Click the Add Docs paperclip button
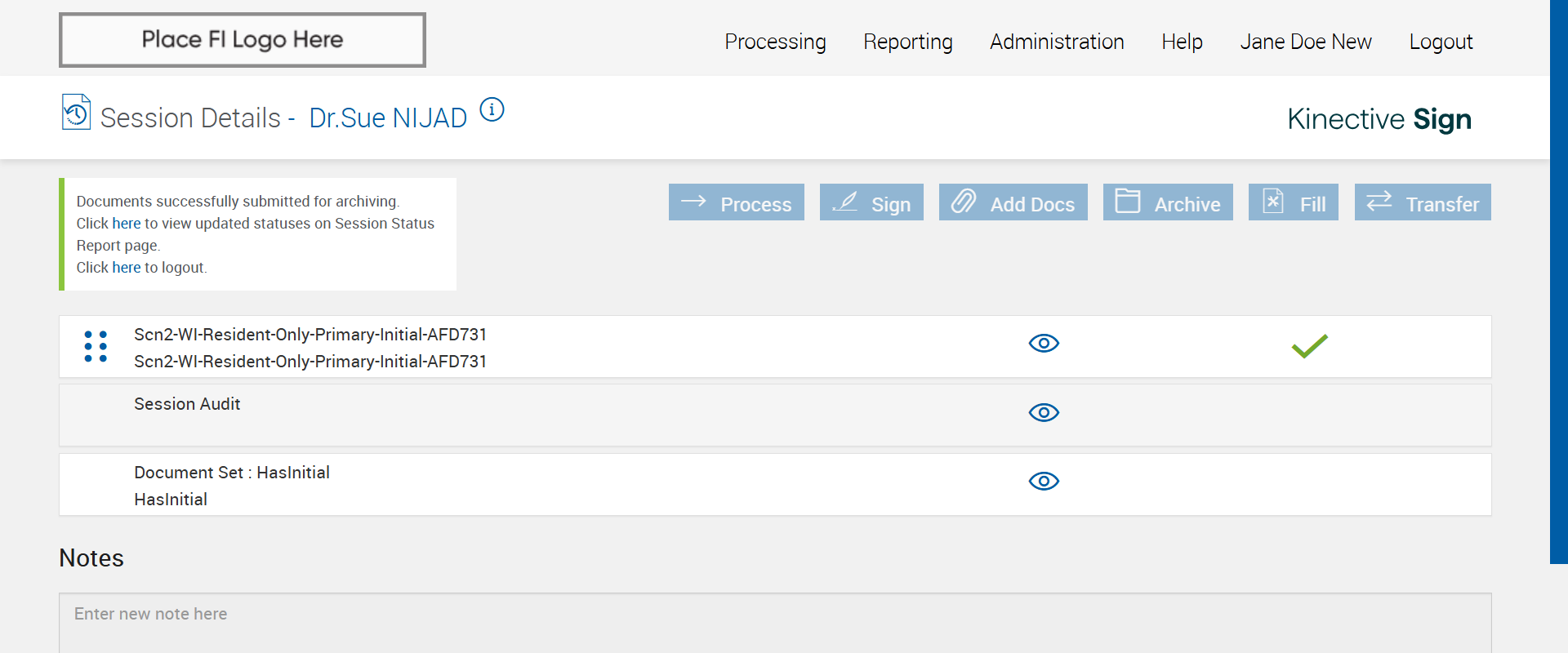1568x653 pixels. (x=1013, y=202)
